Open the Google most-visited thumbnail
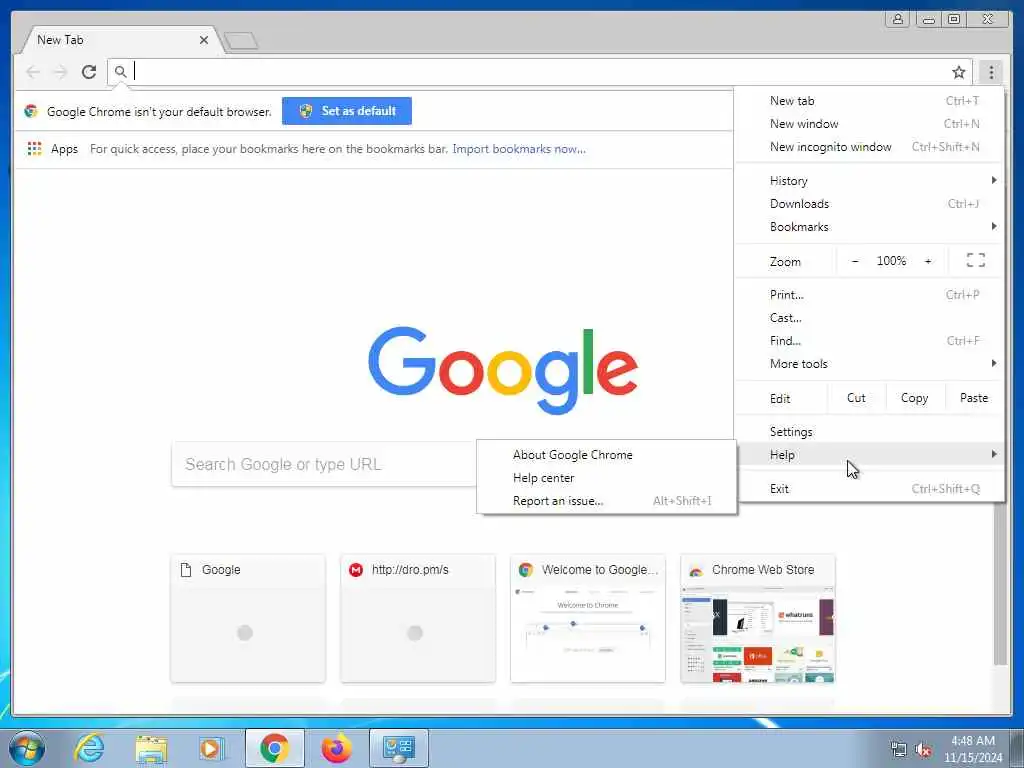 click(248, 618)
